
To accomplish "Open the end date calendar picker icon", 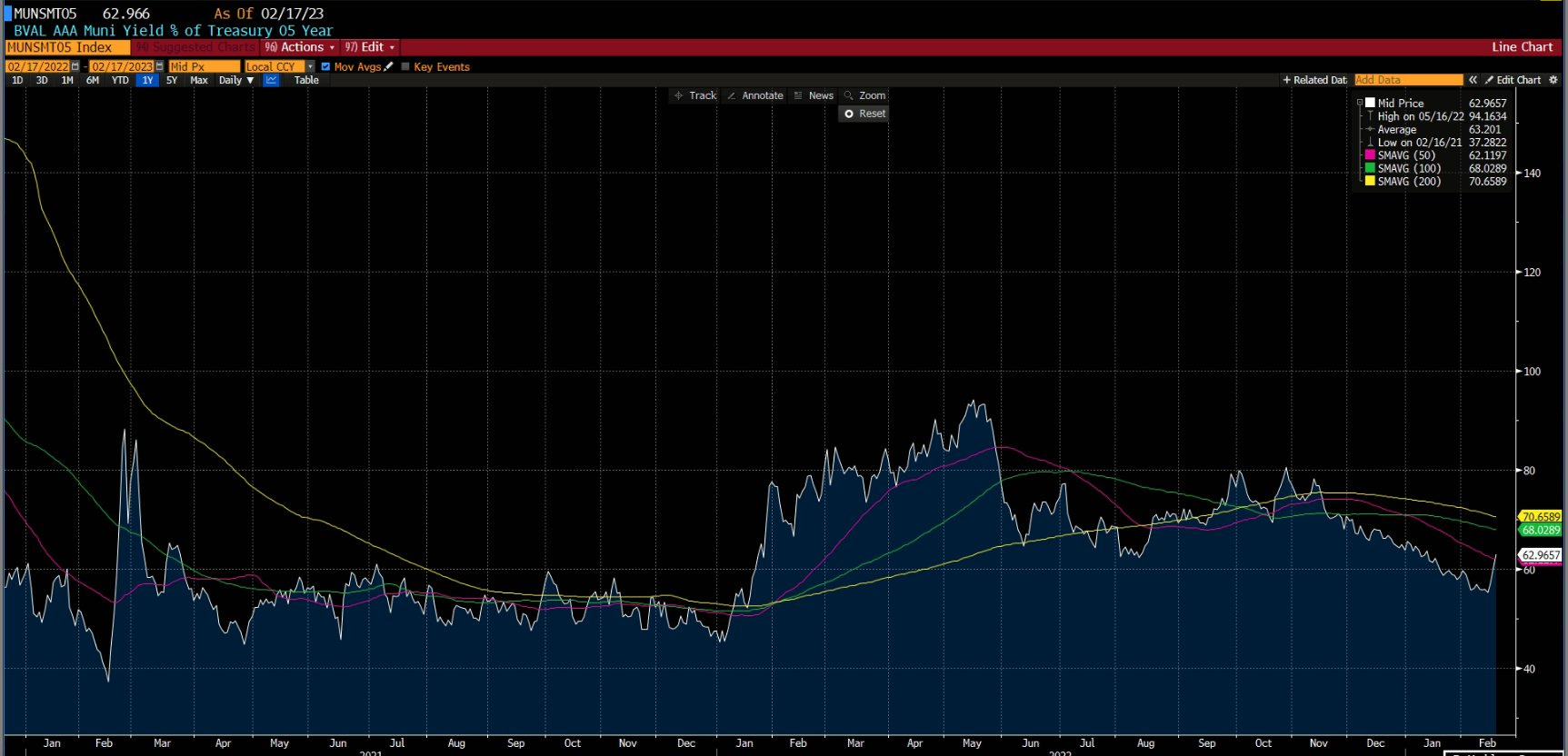I will pyautogui.click(x=160, y=66).
